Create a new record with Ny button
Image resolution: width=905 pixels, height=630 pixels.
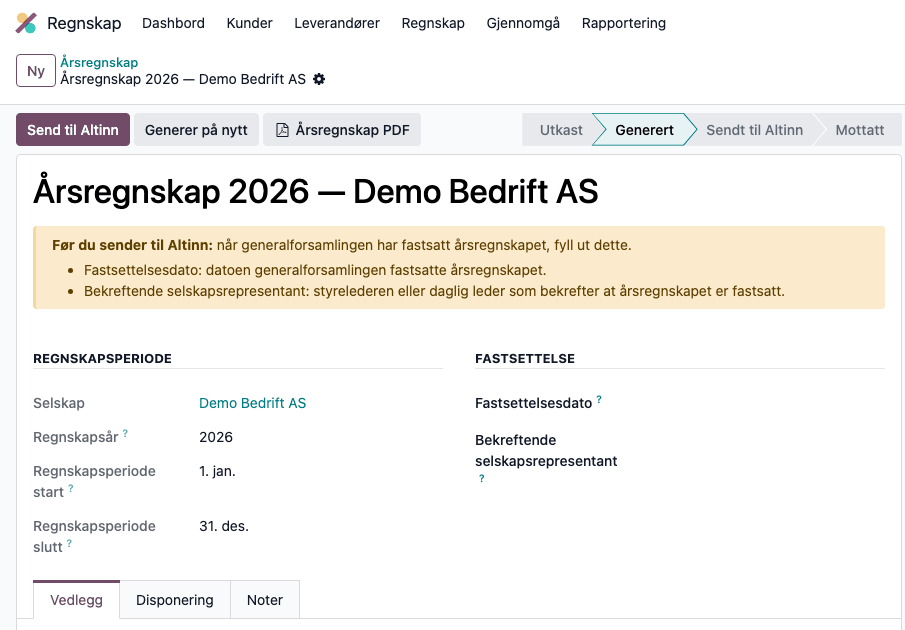(x=36, y=70)
